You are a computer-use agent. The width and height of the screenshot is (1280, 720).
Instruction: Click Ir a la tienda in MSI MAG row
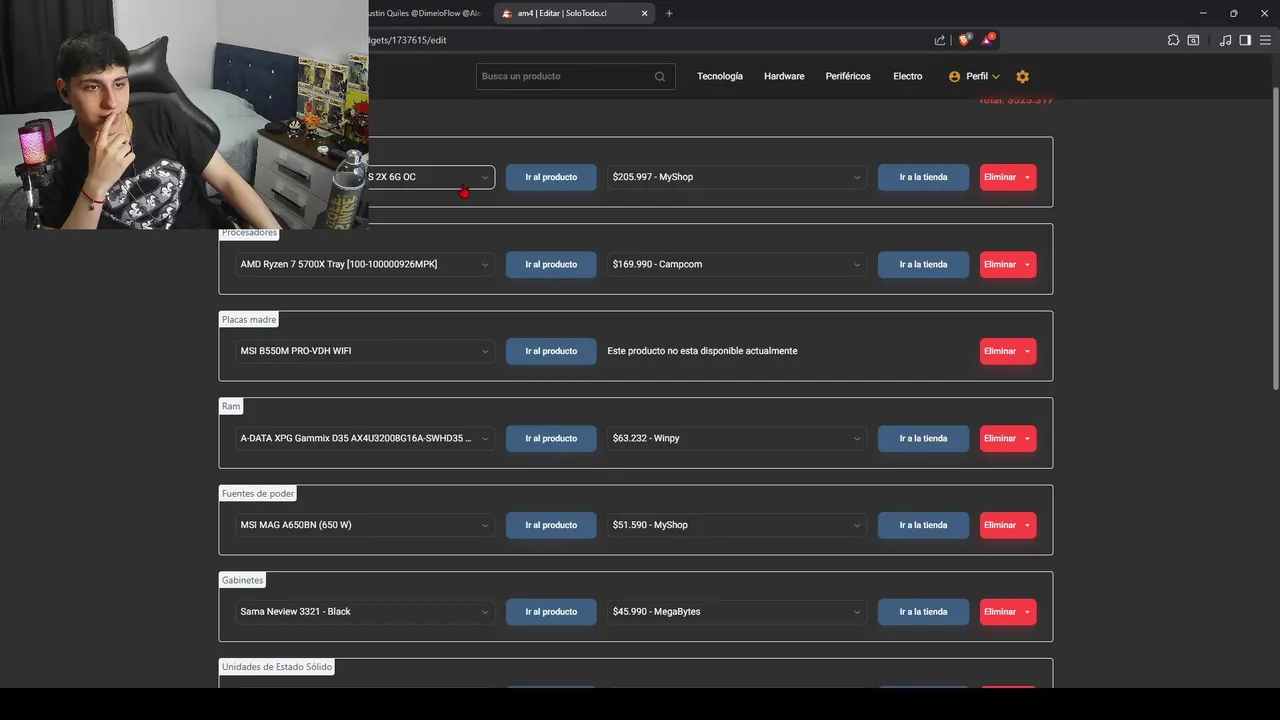(923, 525)
